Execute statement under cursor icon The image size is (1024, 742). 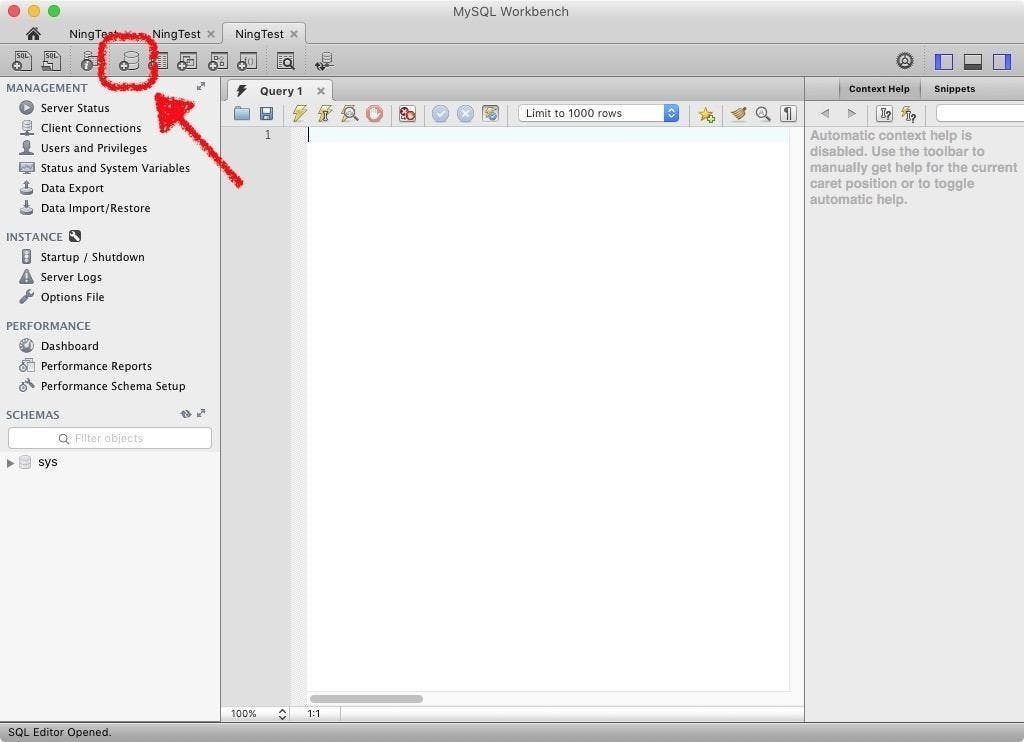[324, 113]
